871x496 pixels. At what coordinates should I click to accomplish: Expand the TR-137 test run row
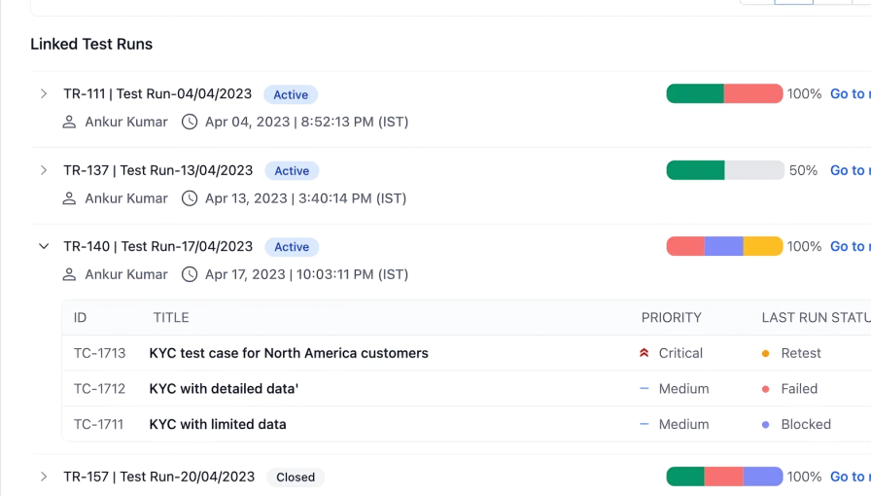coord(44,170)
